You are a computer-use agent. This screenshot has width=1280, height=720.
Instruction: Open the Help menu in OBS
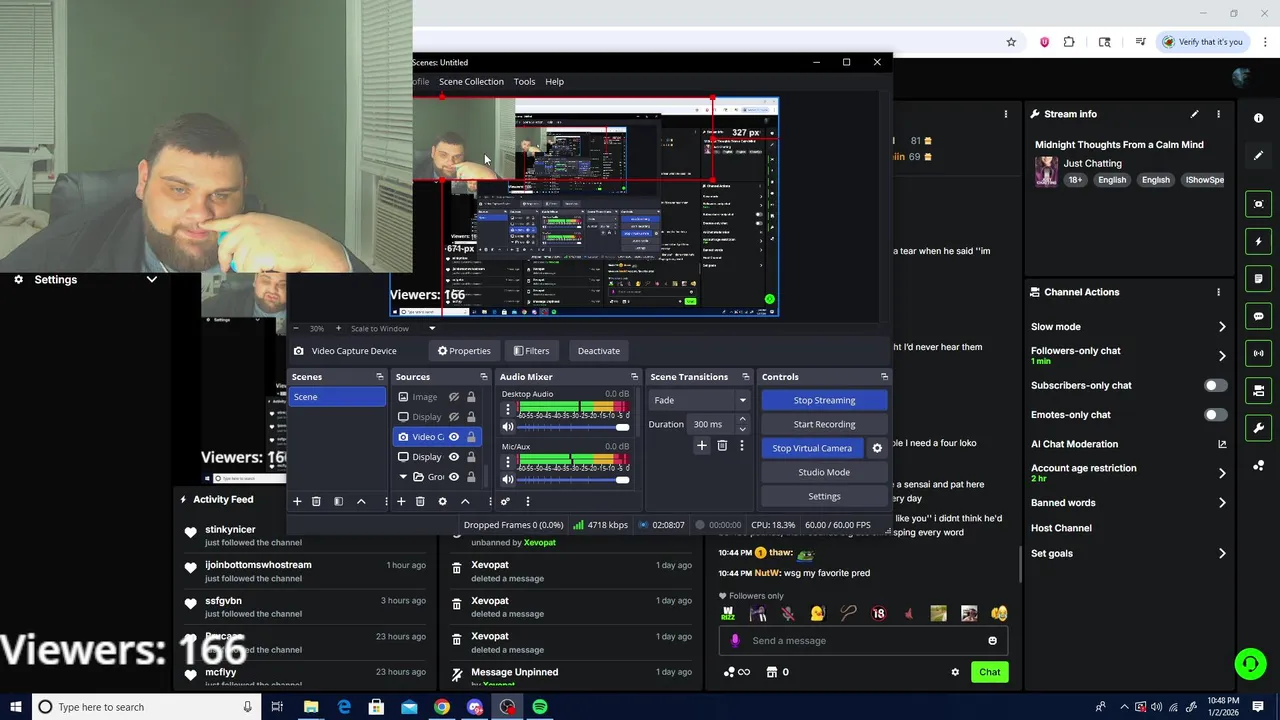pos(554,82)
